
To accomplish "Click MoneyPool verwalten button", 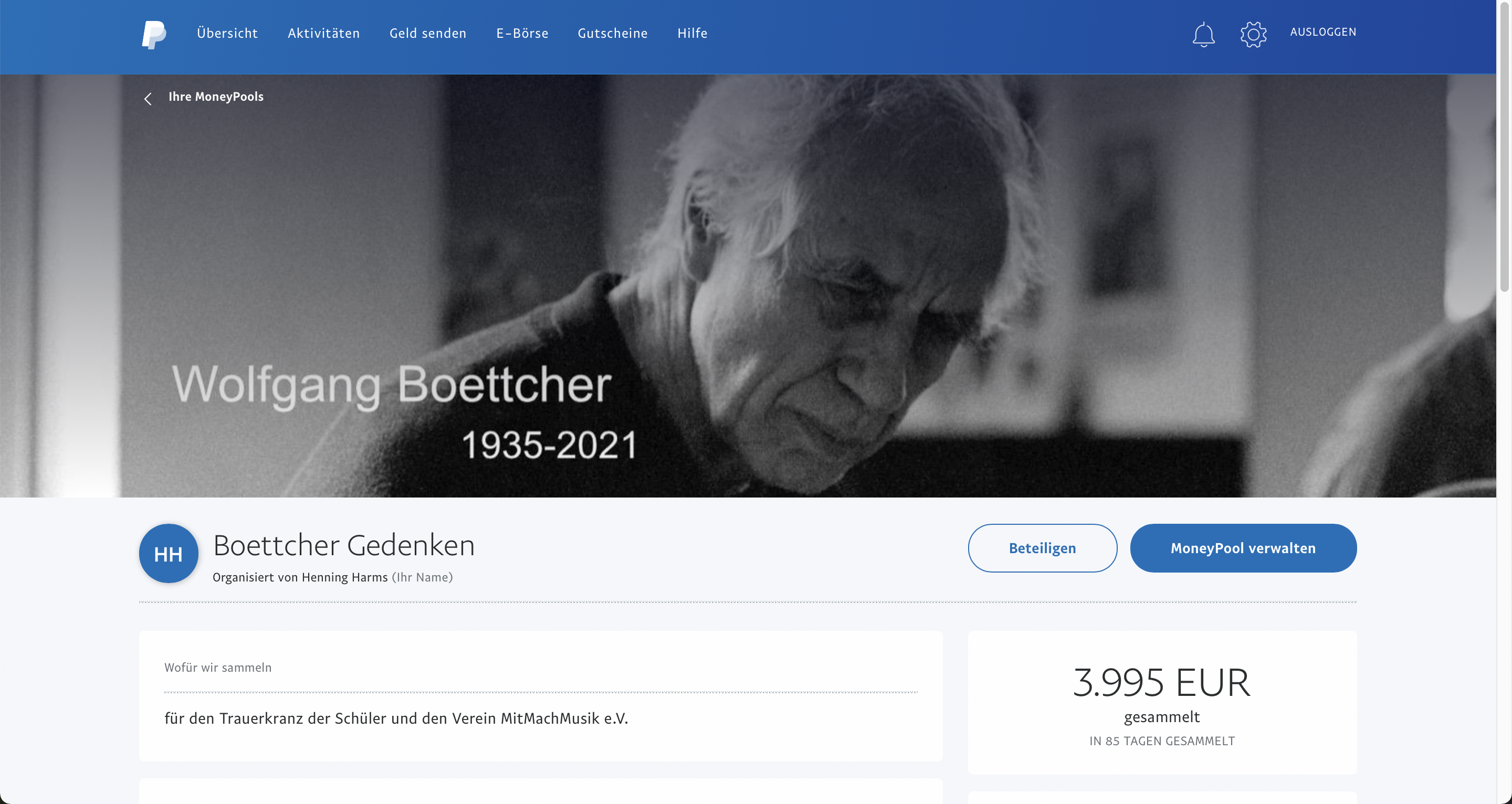I will (1243, 548).
